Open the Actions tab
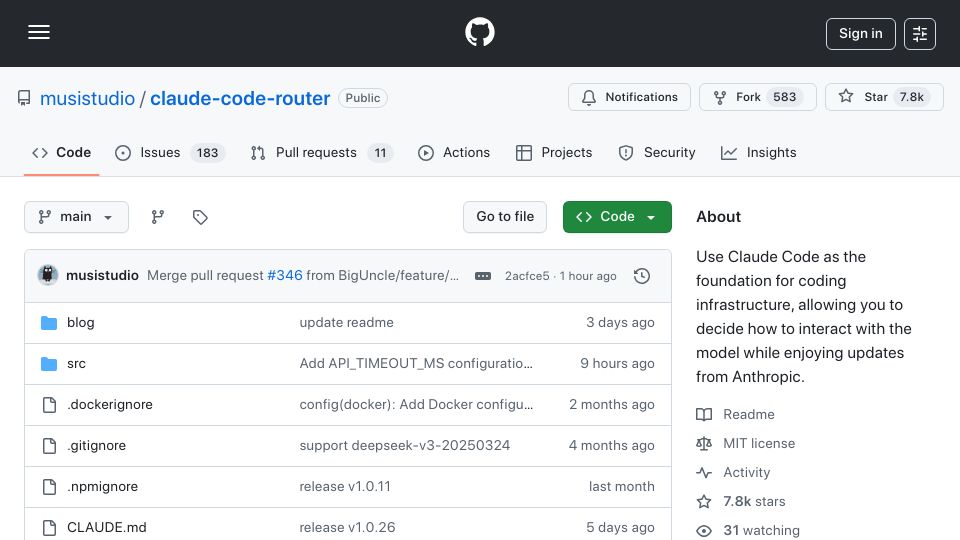 tap(454, 152)
